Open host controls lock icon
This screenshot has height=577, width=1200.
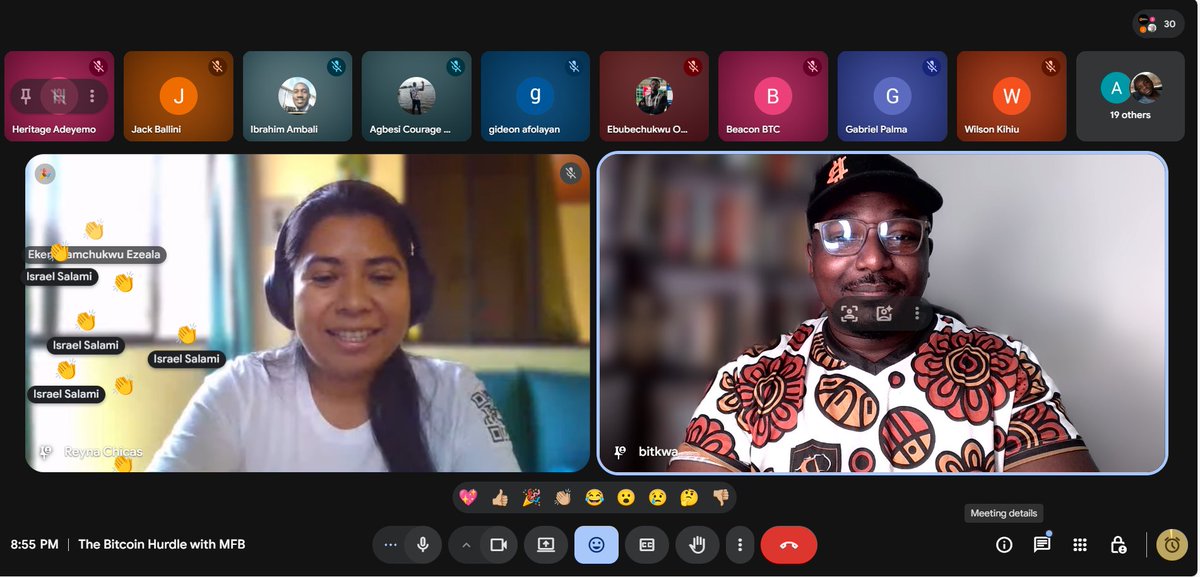[x=1118, y=545]
